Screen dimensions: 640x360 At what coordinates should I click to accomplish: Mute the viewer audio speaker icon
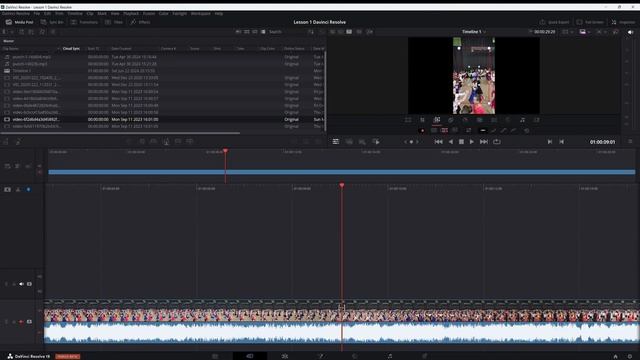pos(631,32)
